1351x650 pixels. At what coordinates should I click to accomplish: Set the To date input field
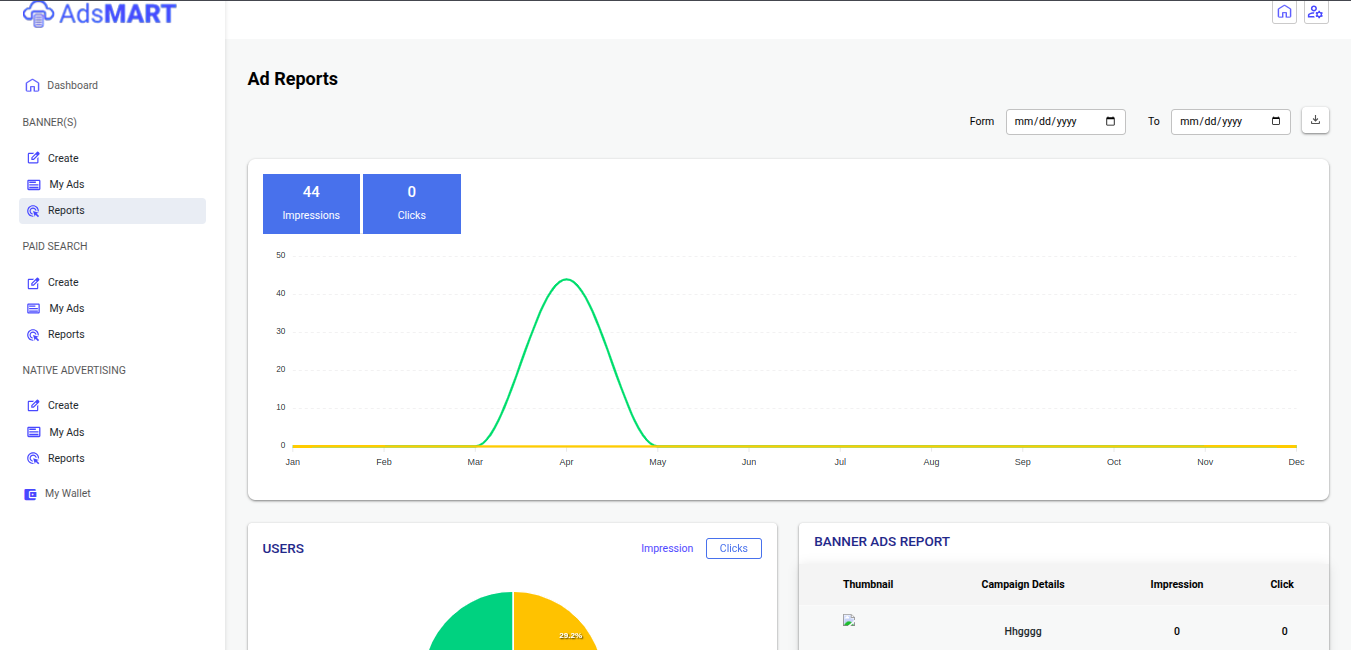(x=1231, y=122)
